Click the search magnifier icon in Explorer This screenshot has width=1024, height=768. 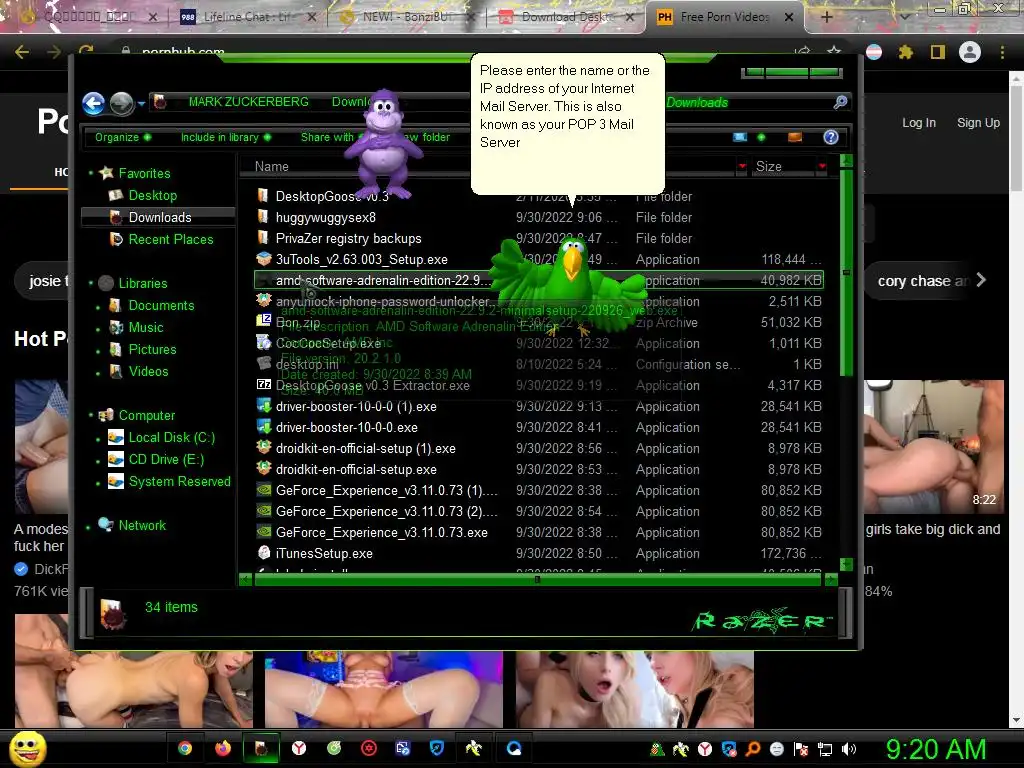(840, 102)
